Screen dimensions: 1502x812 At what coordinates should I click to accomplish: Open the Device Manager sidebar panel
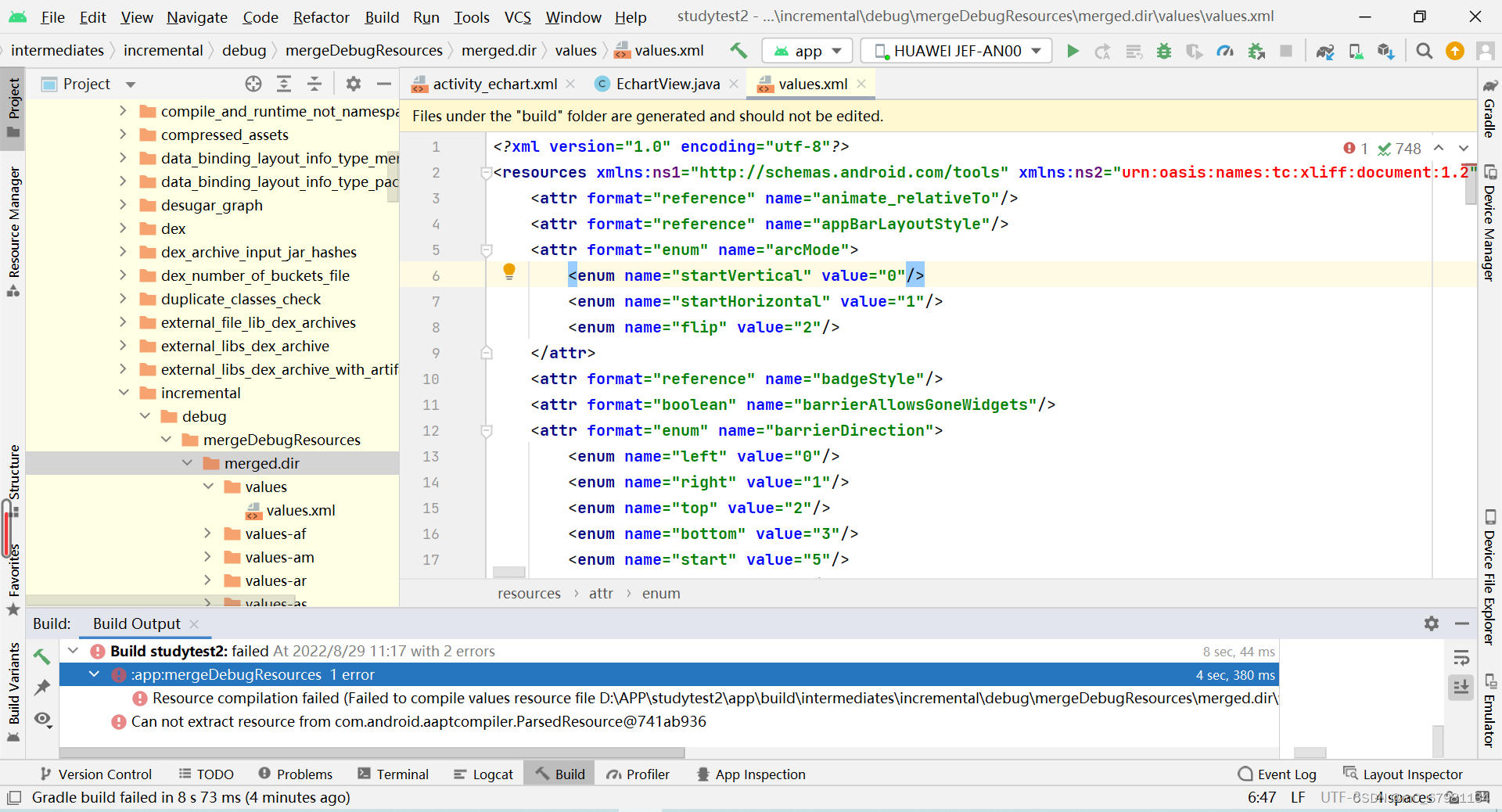click(1491, 227)
